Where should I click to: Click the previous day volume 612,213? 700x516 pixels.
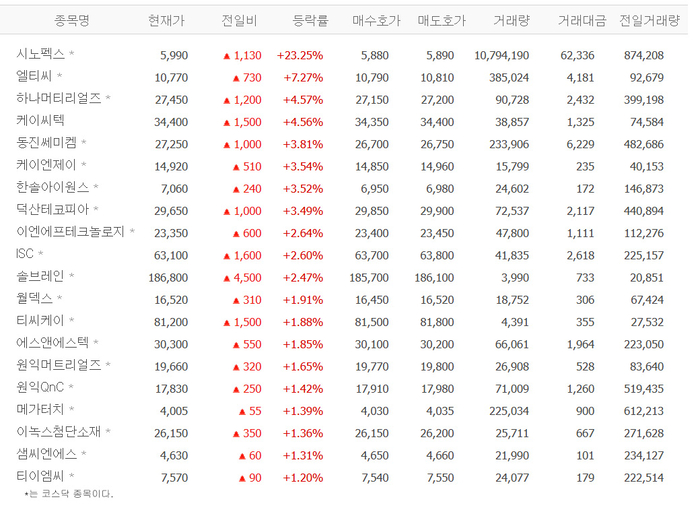[644, 411]
